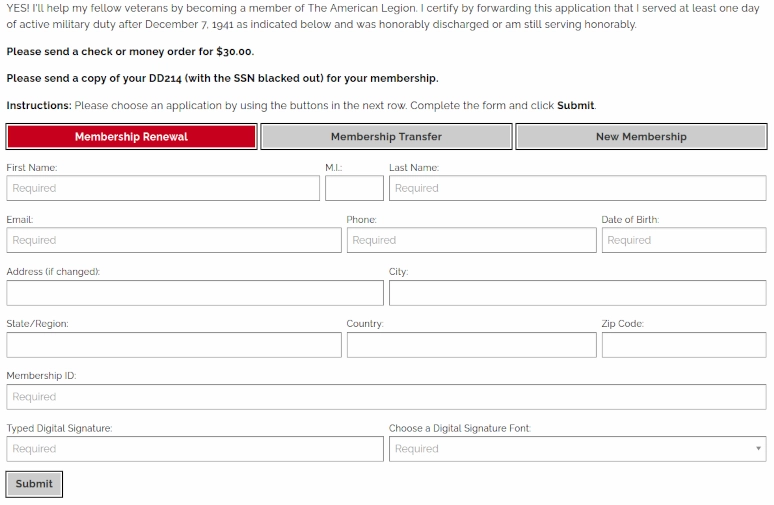
Task: Focus the Phone number field
Action: point(471,240)
